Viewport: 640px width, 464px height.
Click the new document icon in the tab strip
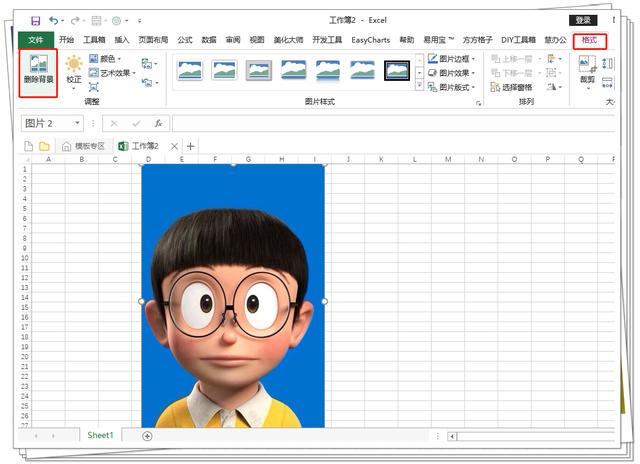tap(29, 146)
